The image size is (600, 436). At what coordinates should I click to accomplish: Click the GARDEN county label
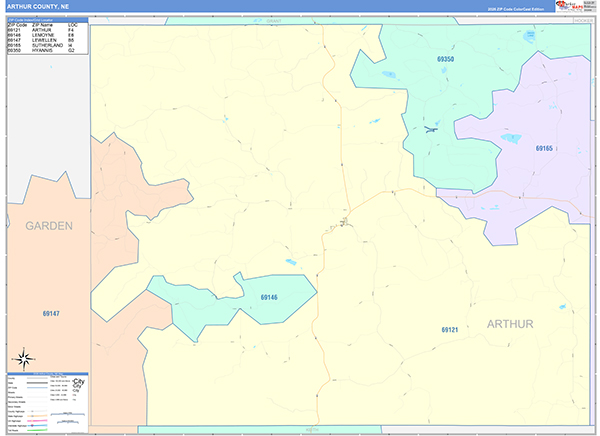point(49,226)
